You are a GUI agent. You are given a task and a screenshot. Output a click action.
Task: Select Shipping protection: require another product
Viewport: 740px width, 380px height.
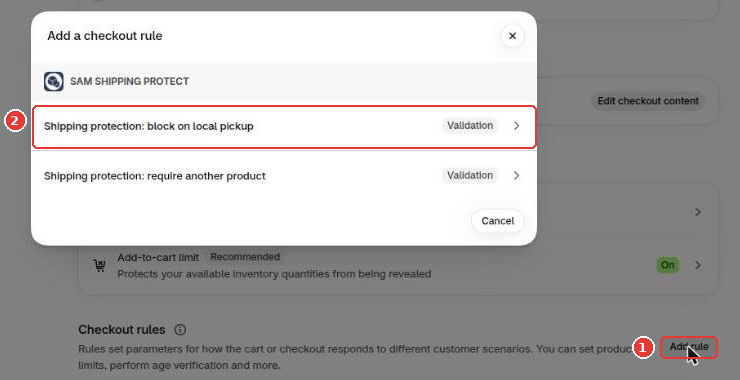coord(284,176)
